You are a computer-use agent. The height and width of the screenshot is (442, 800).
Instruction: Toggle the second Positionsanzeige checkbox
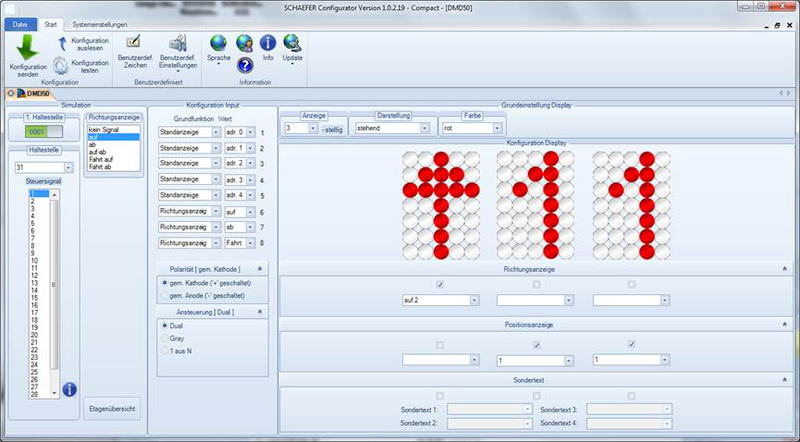[x=536, y=345]
